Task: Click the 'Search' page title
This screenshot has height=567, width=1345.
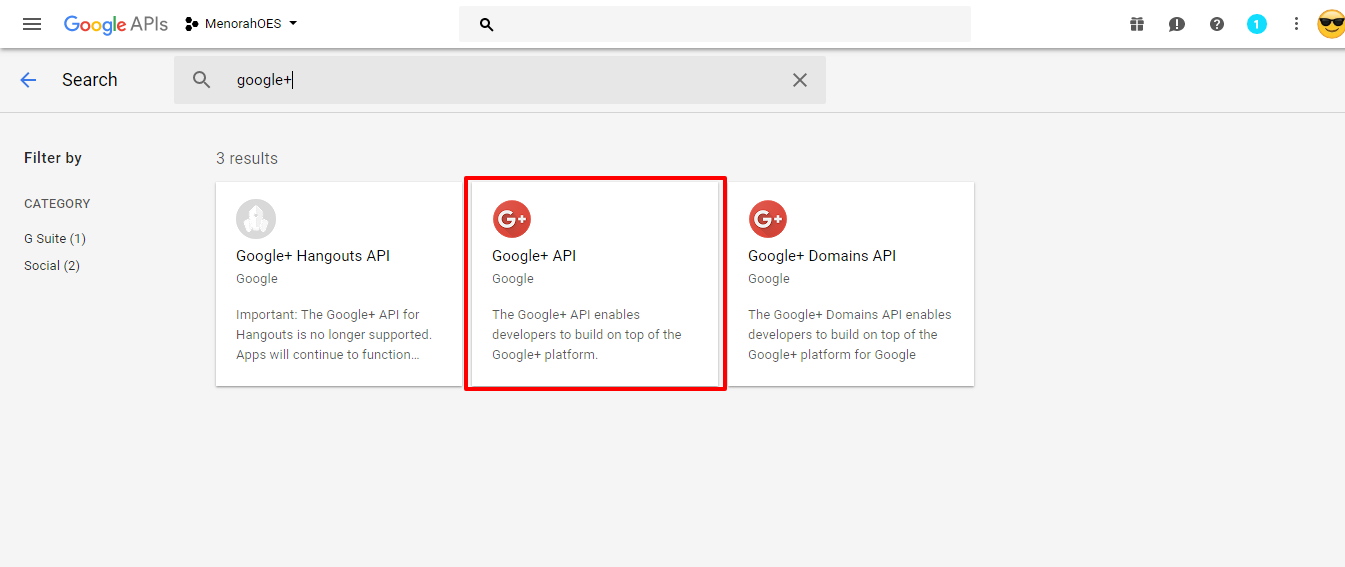Action: tap(90, 80)
